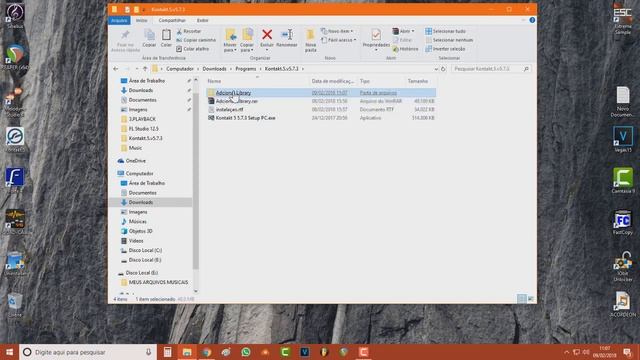
Task: Expand the address bar history dropdown
Action: pyautogui.click(x=436, y=69)
